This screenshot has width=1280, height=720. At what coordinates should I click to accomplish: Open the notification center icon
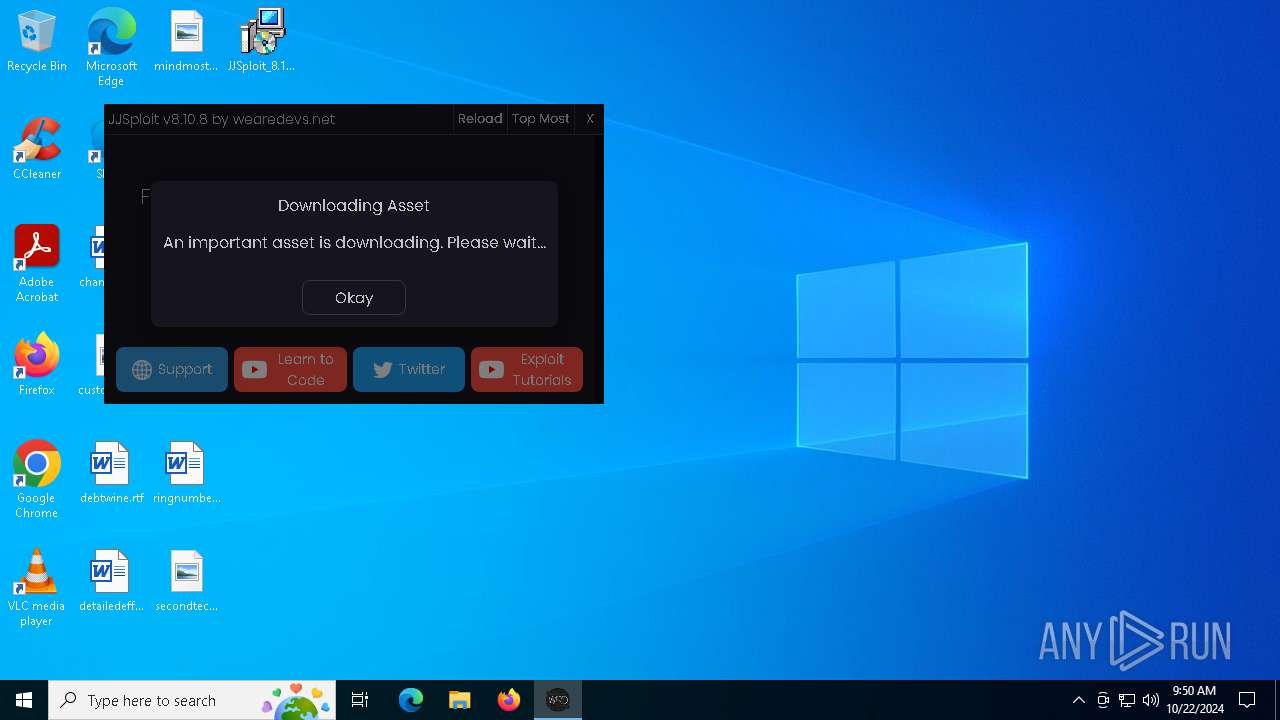tap(1247, 700)
